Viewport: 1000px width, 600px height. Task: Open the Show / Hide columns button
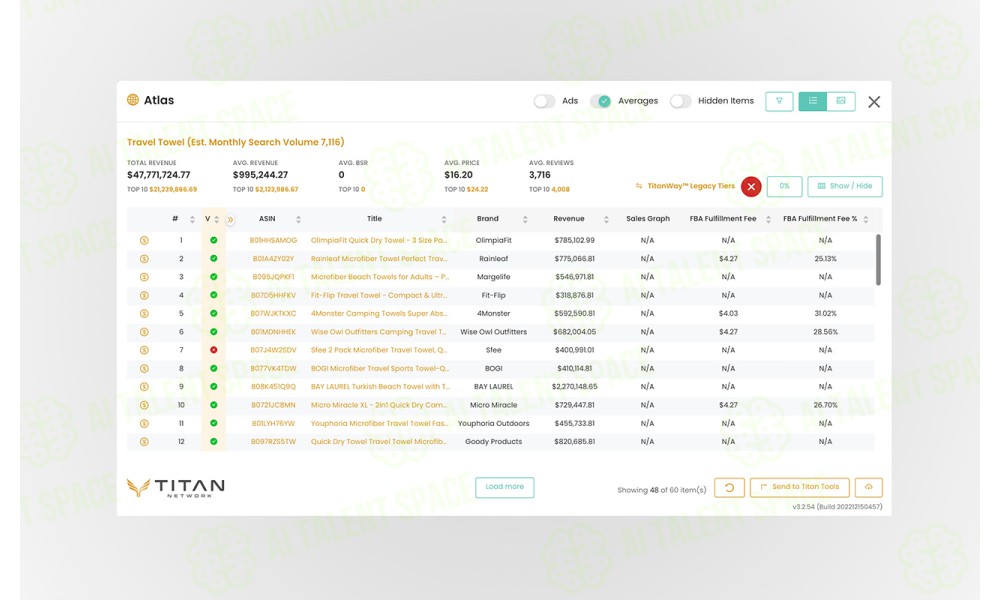coord(844,186)
